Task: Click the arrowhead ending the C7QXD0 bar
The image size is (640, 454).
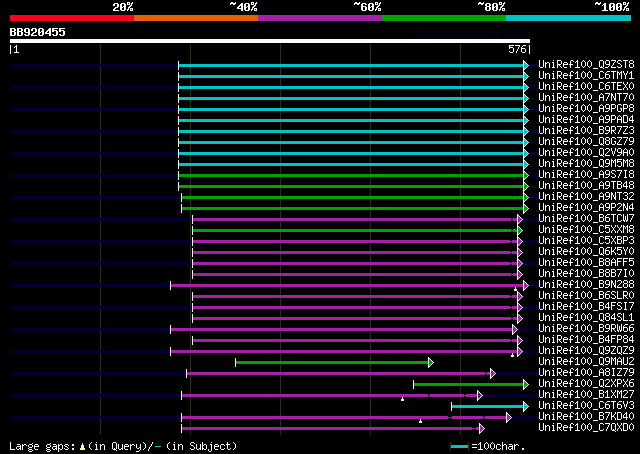Action: click(x=482, y=429)
